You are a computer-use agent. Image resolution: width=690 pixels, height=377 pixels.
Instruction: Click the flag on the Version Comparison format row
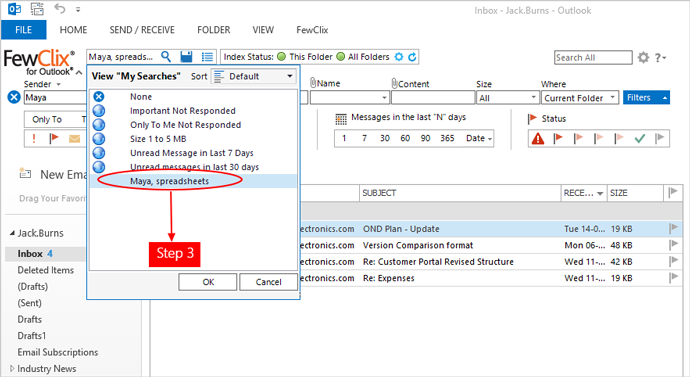[x=673, y=245]
